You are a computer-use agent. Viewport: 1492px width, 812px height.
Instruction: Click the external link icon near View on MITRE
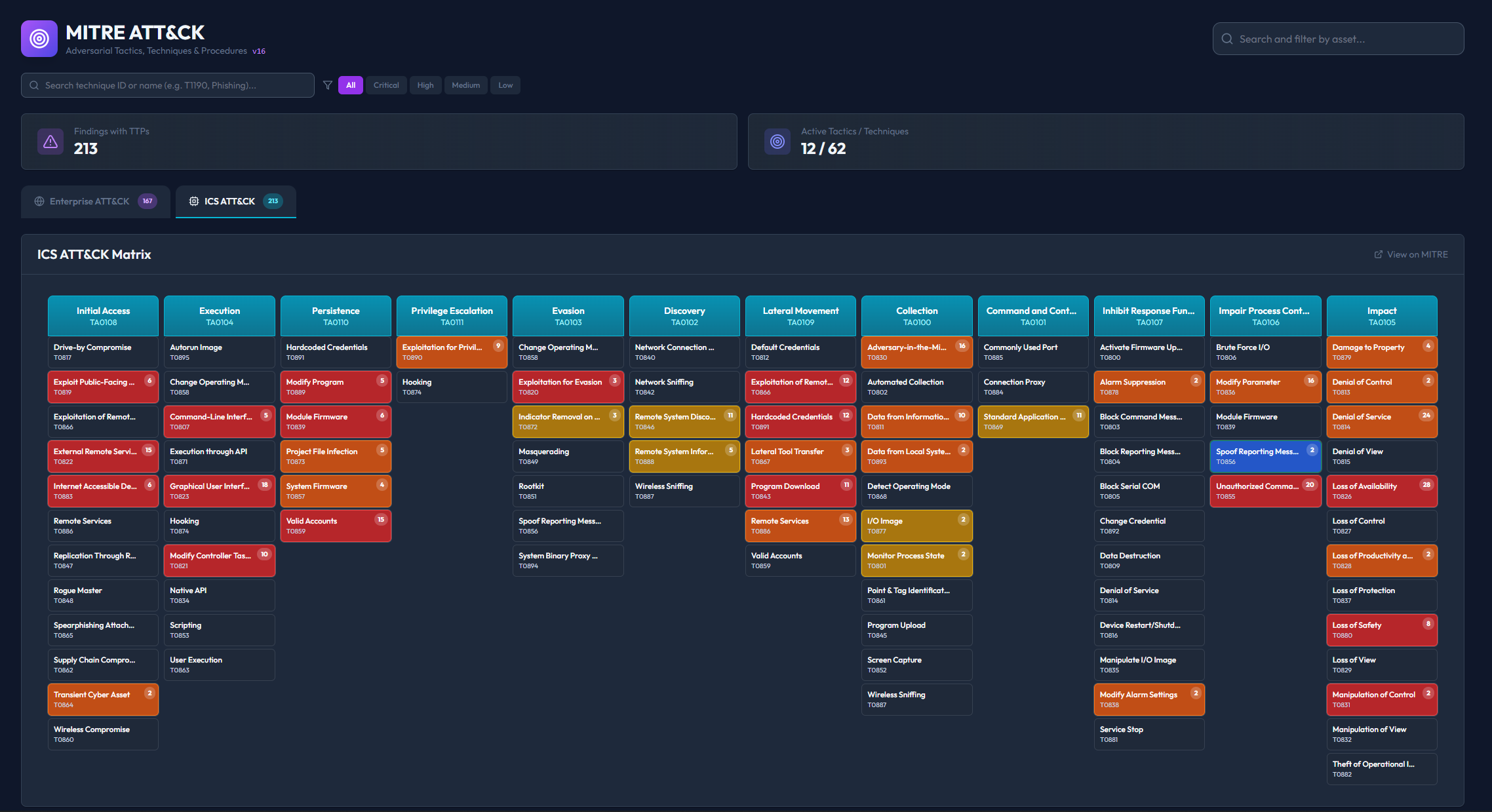pyautogui.click(x=1379, y=254)
